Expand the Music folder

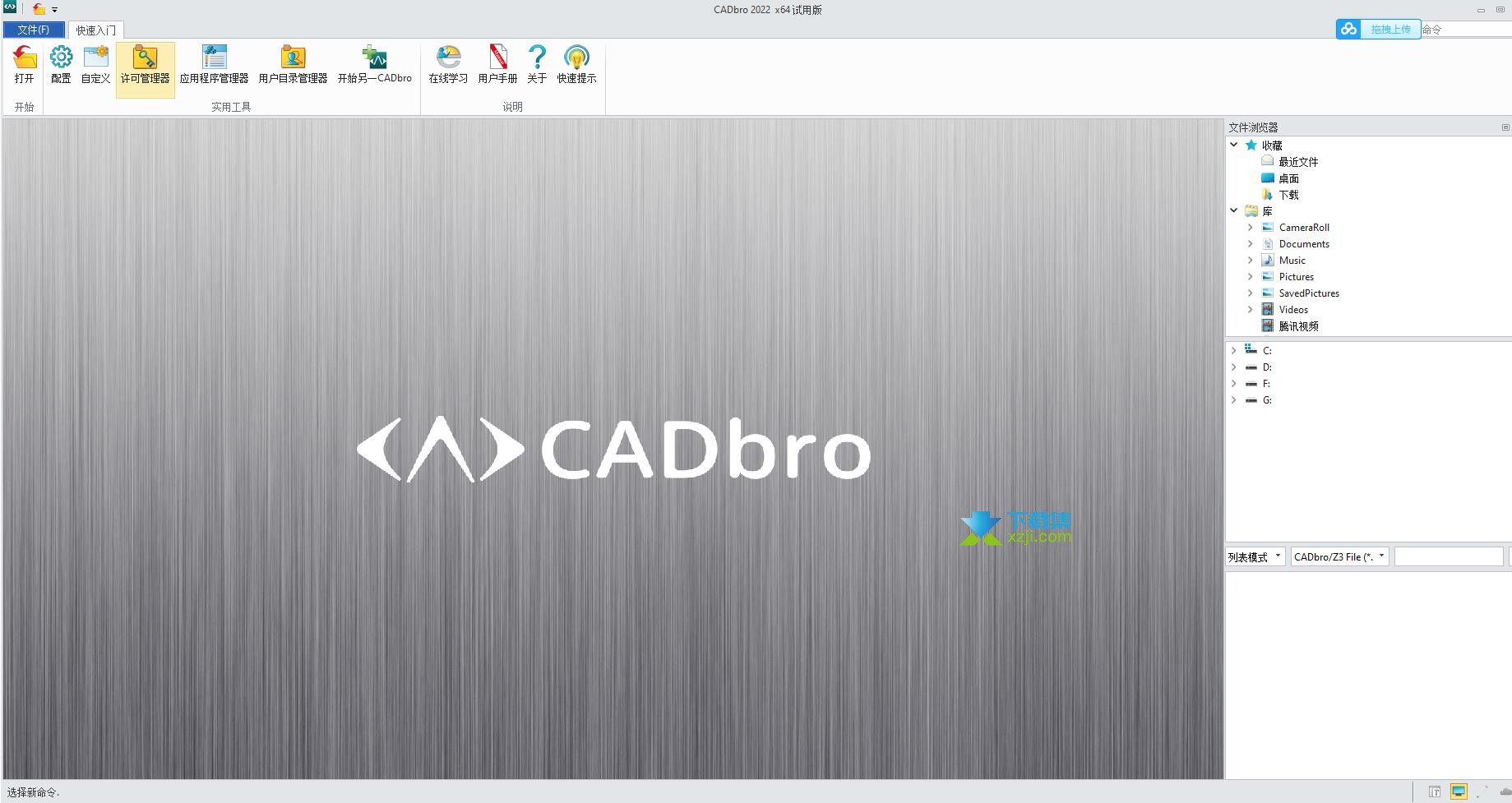[1251, 260]
